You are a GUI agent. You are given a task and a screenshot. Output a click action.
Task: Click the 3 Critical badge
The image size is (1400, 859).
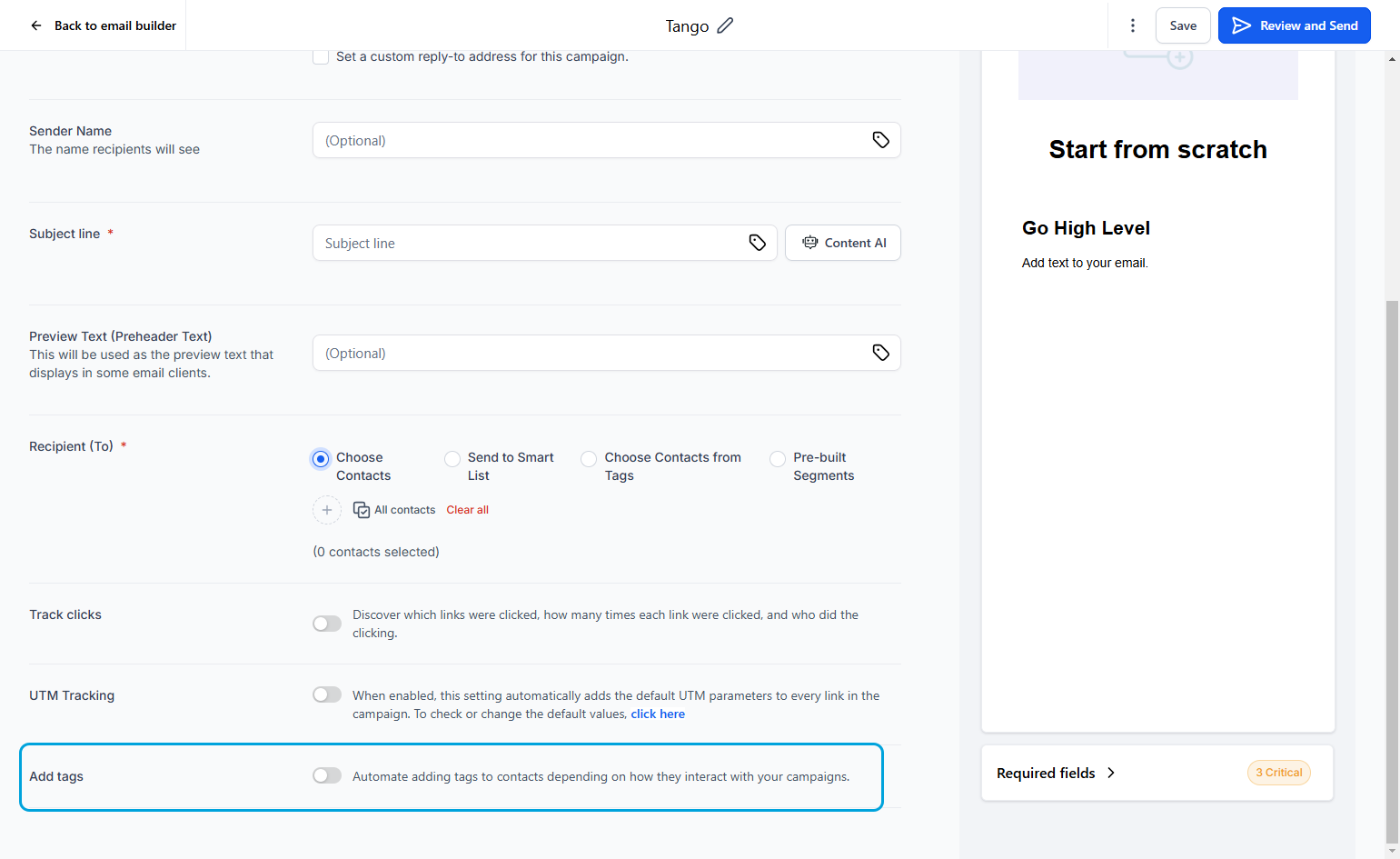[1278, 773]
